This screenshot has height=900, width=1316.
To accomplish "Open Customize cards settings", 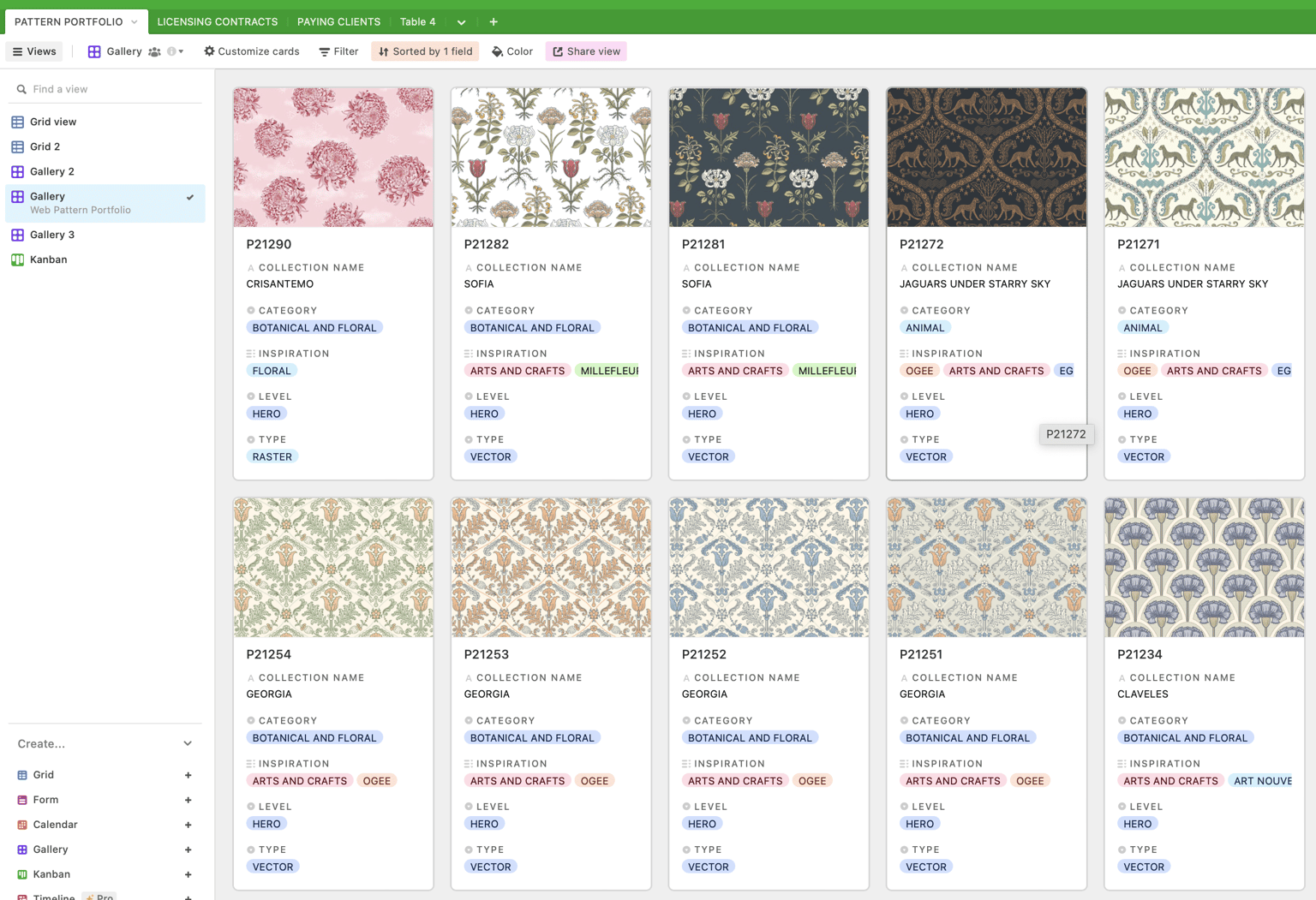I will [252, 51].
